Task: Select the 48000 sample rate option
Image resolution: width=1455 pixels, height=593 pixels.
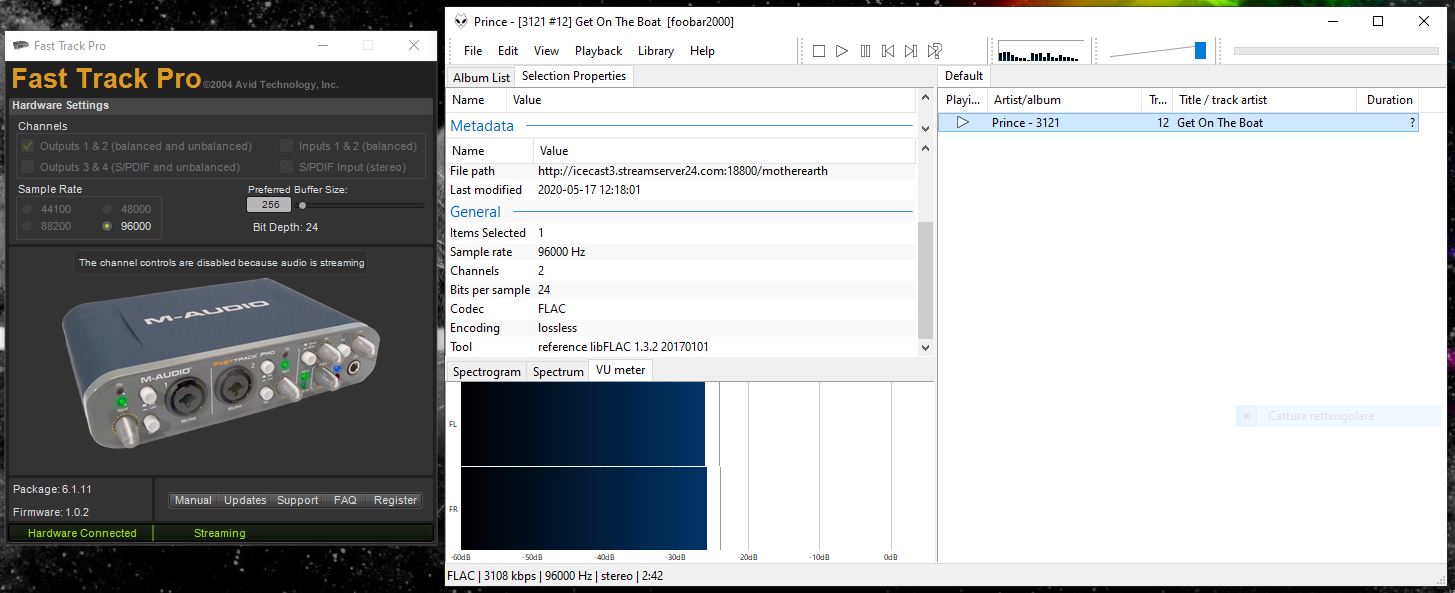Action: click(x=108, y=209)
